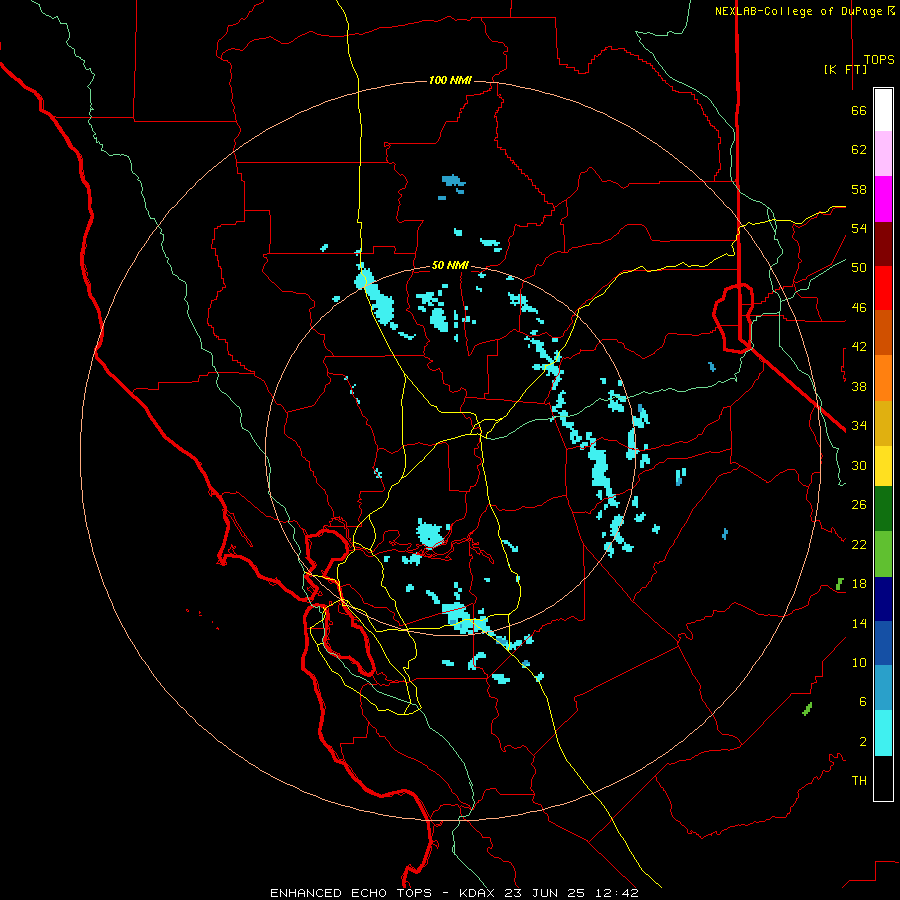
Task: Click the TOPS legend title
Action: tap(879, 59)
